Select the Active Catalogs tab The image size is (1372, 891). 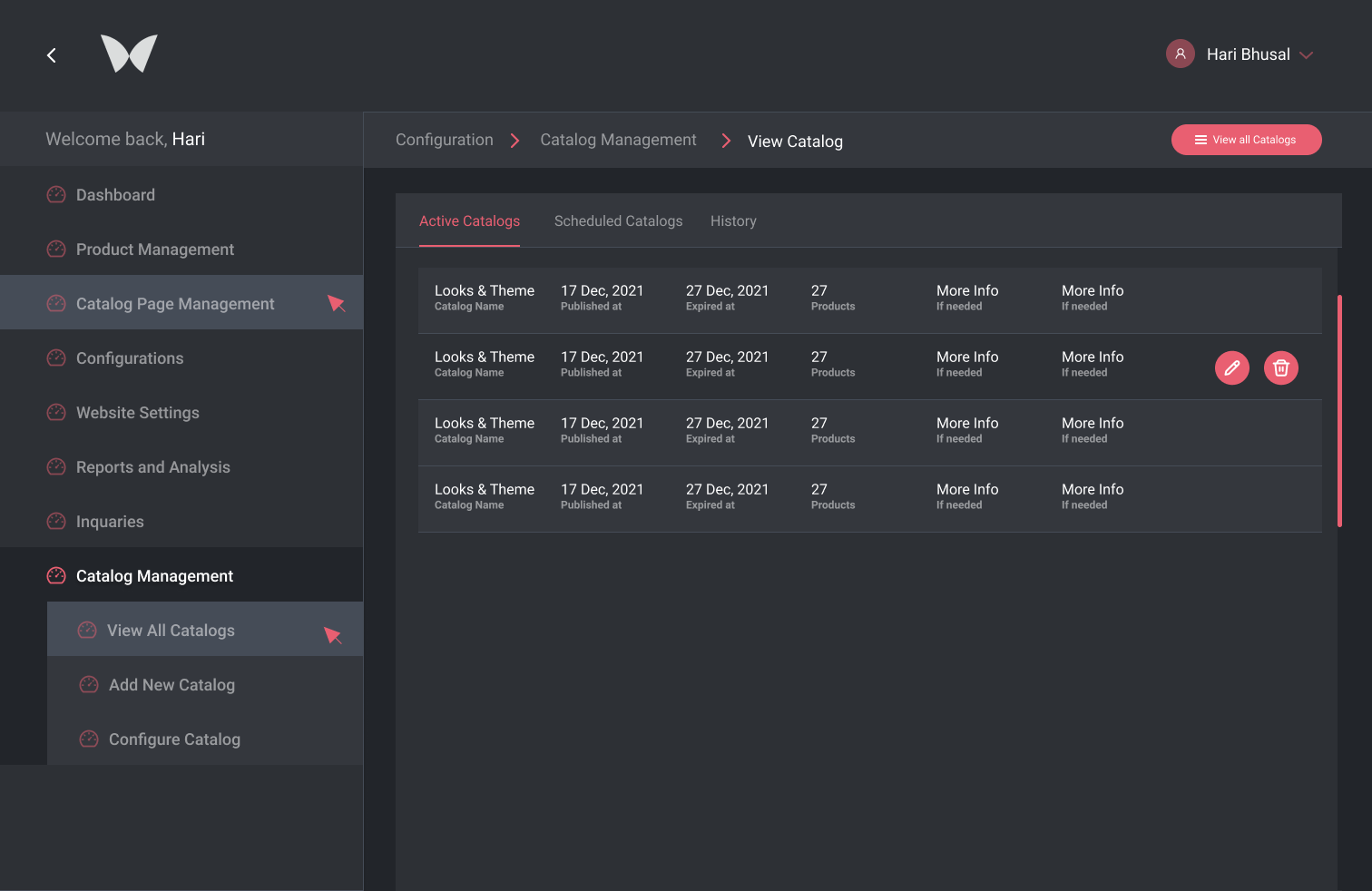coord(469,221)
